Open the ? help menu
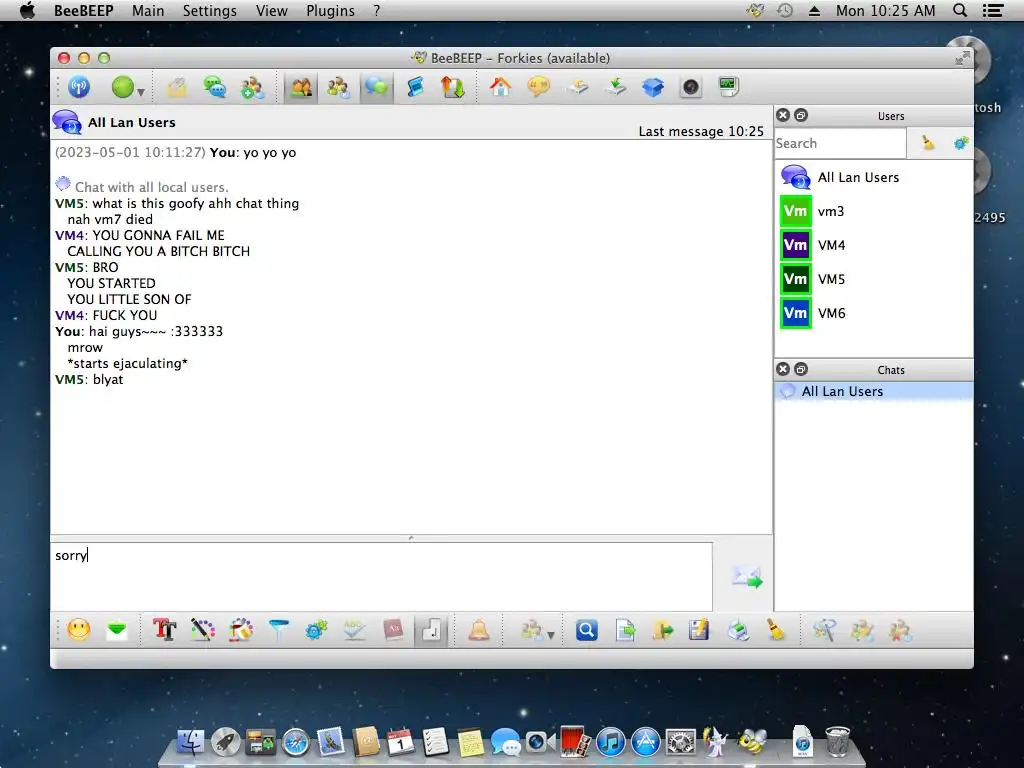Viewport: 1024px width, 768px height. click(x=377, y=10)
